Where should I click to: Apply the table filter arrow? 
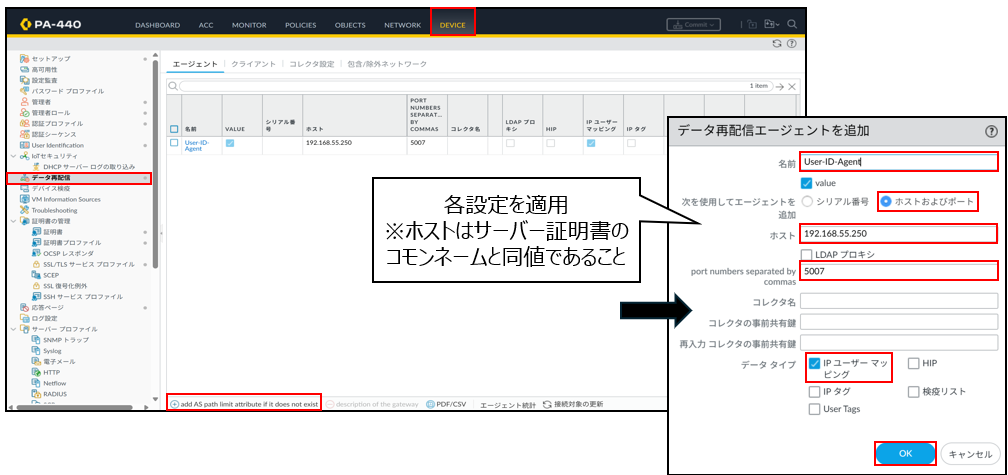click(779, 86)
